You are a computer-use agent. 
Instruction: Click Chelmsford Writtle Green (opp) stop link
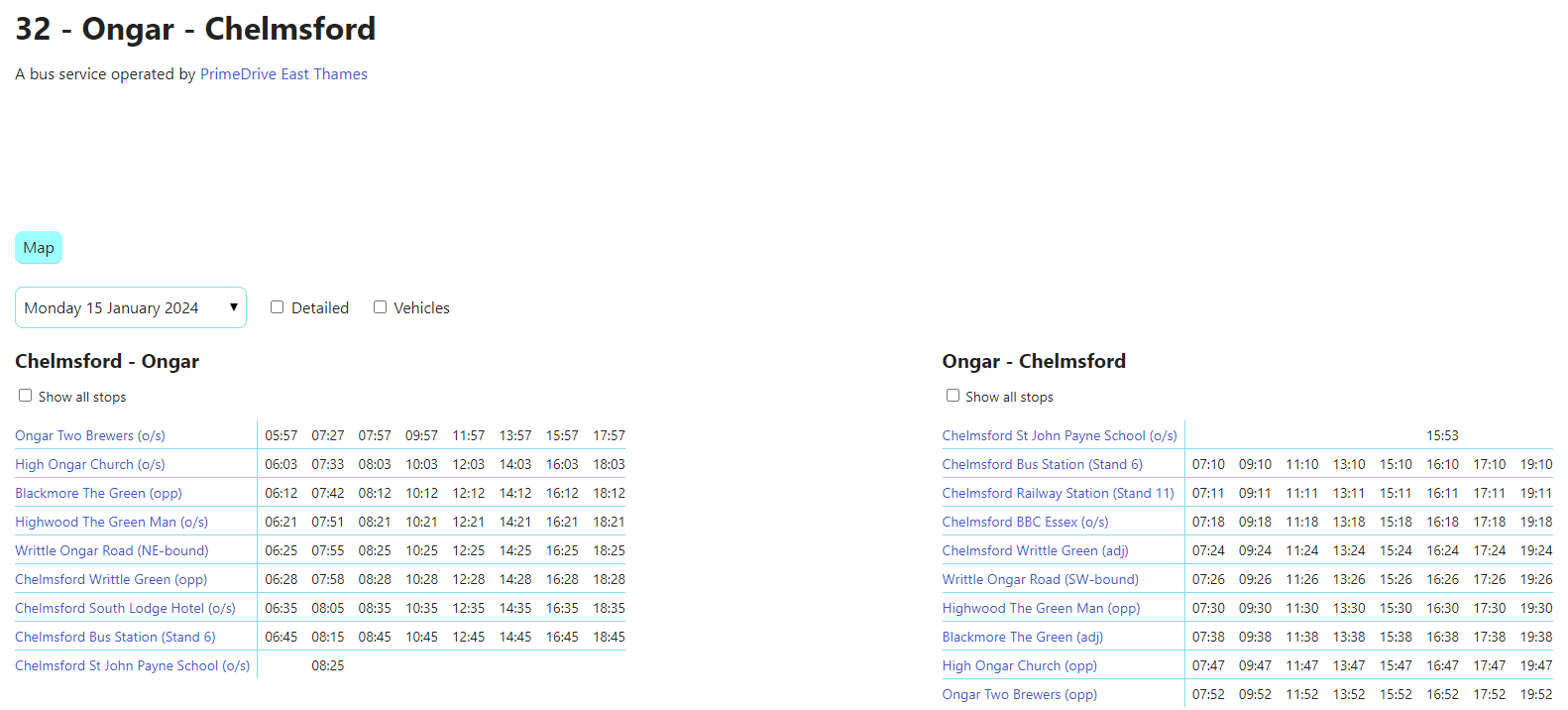click(x=111, y=579)
